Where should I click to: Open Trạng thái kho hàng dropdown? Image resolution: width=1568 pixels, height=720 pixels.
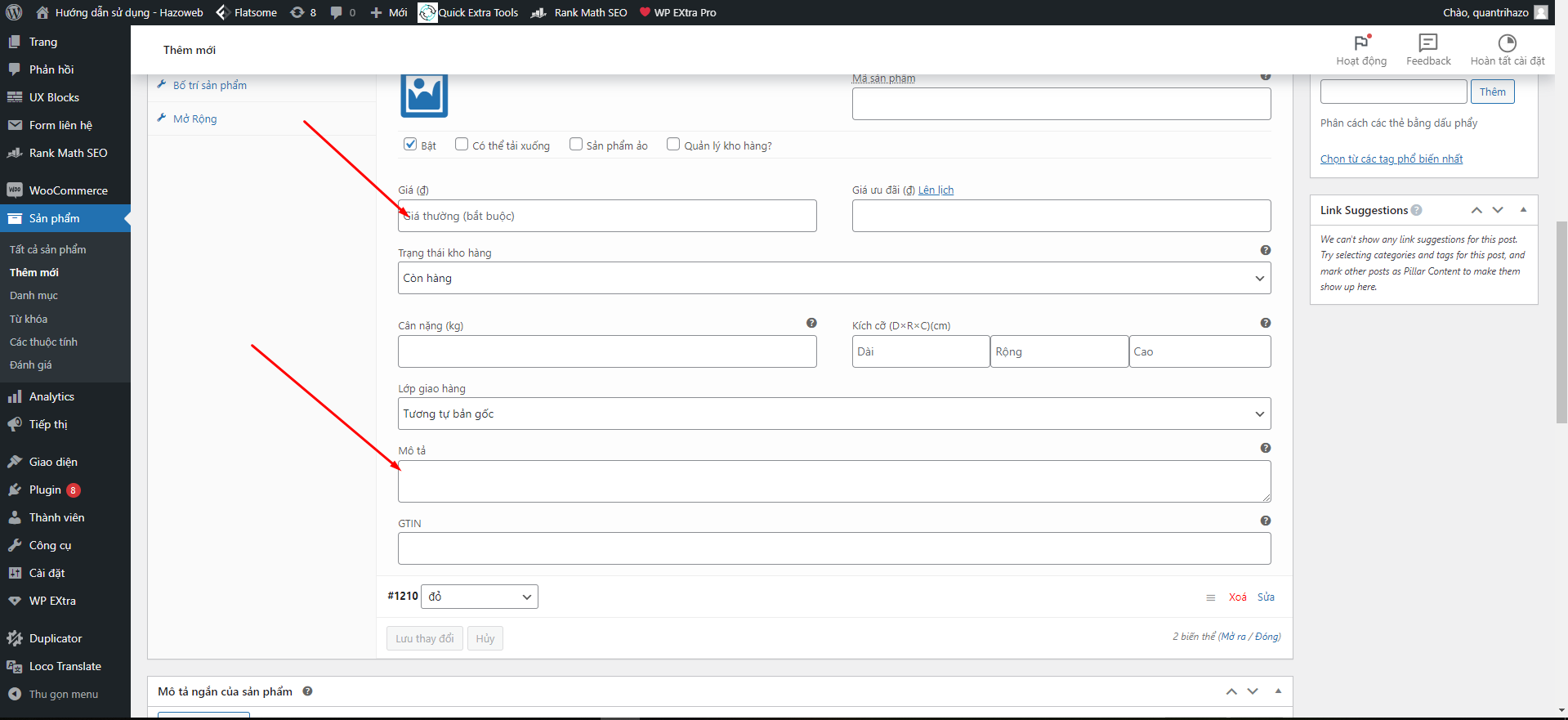pos(833,278)
